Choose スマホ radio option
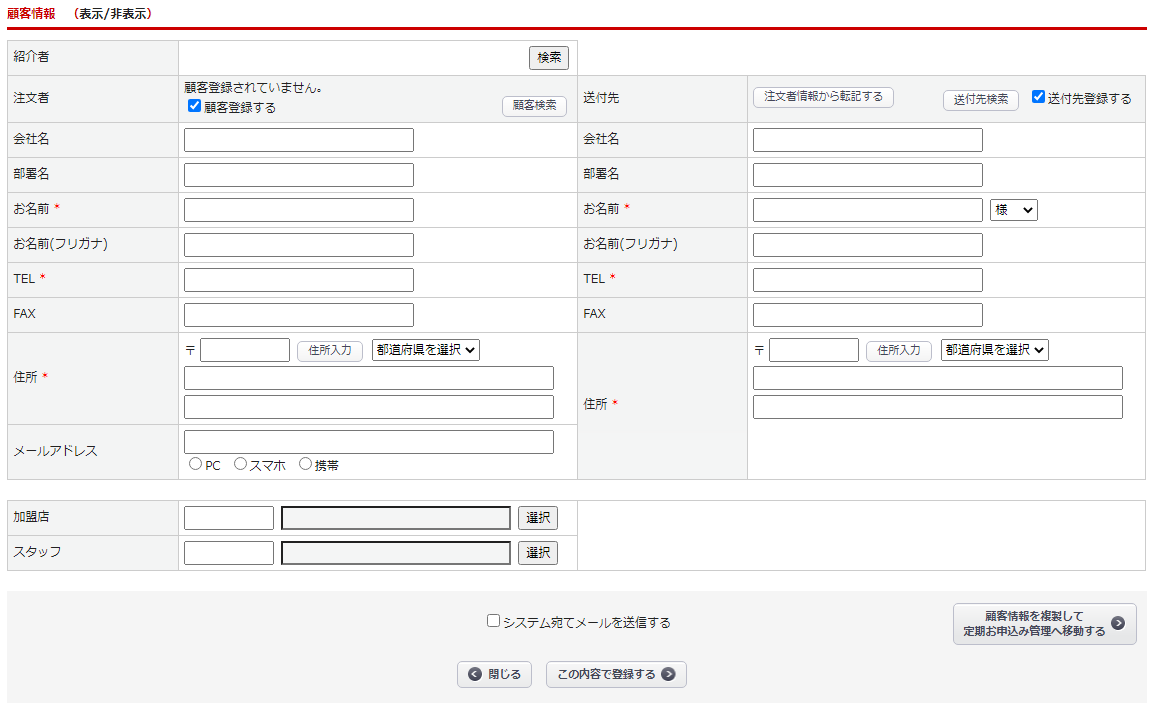Viewport: 1153px width, 703px height. tap(240, 464)
